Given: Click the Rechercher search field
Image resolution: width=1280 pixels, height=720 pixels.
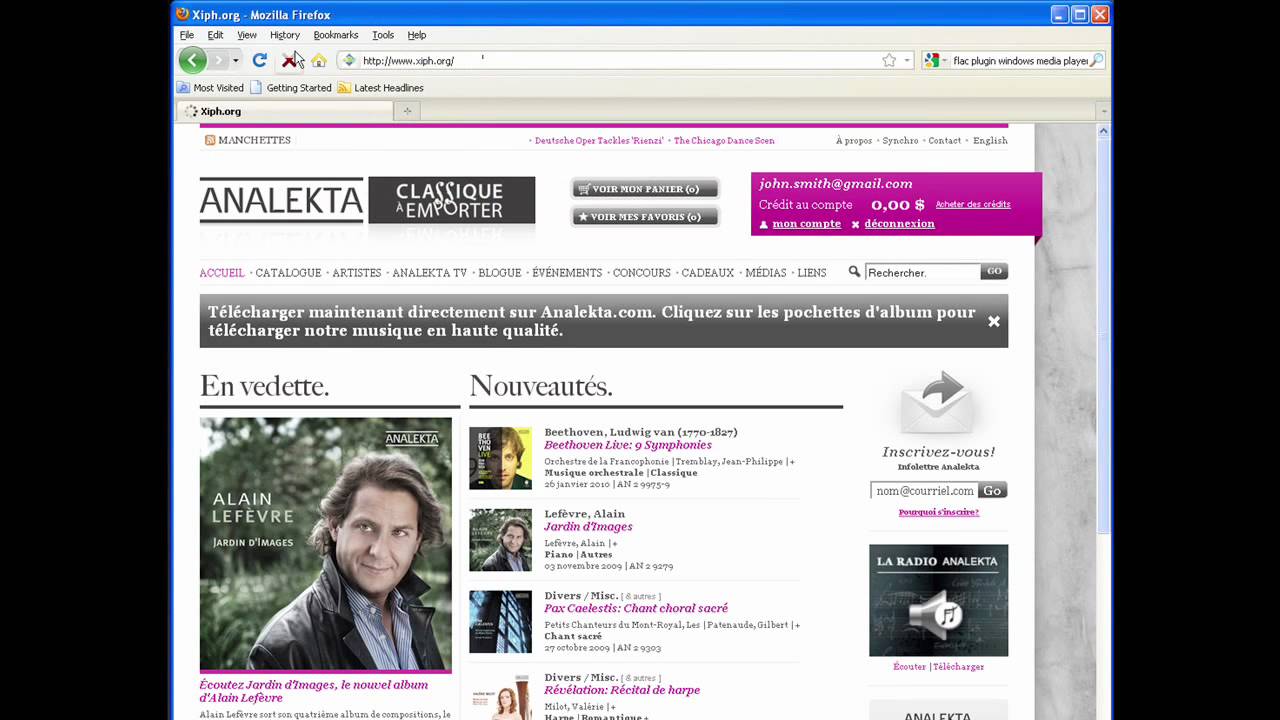Looking at the screenshot, I should [923, 272].
